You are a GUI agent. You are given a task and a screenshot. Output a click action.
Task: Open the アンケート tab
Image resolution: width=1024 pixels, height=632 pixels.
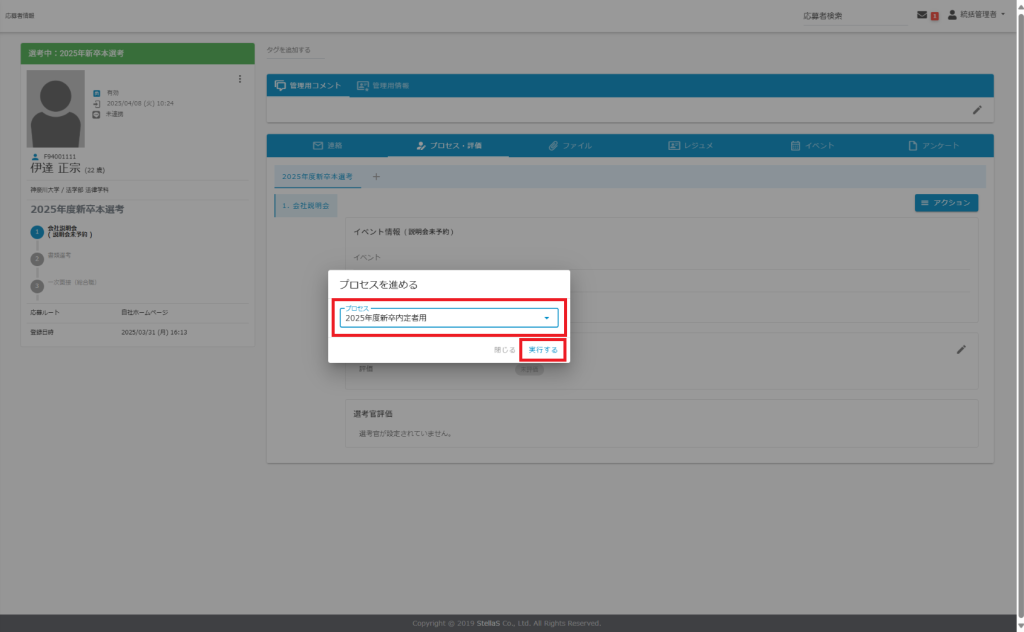(933, 146)
